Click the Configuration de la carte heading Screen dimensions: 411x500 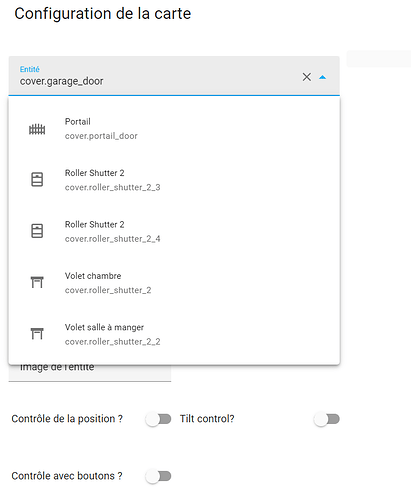[103, 14]
